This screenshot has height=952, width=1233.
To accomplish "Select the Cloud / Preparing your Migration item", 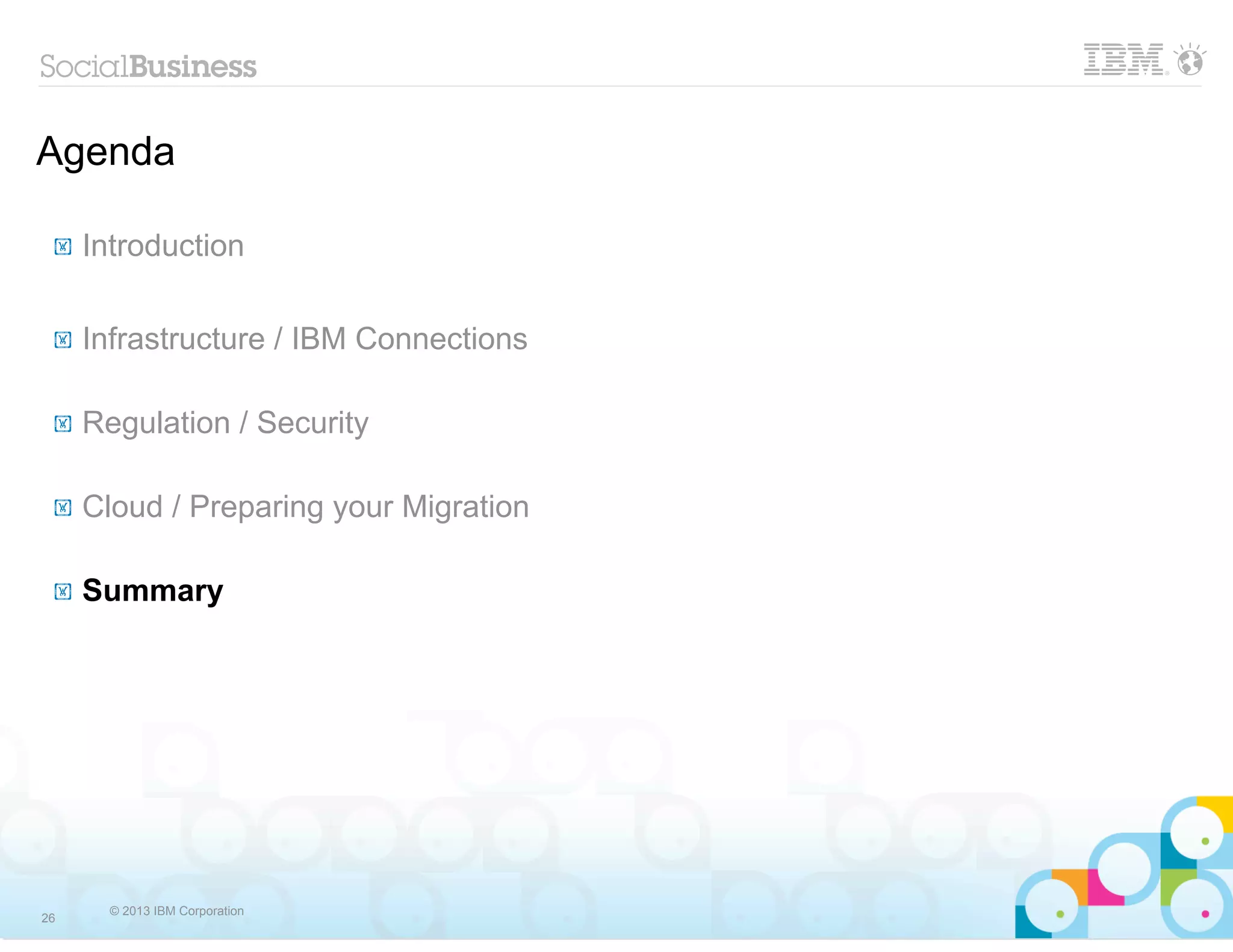I will 306,507.
